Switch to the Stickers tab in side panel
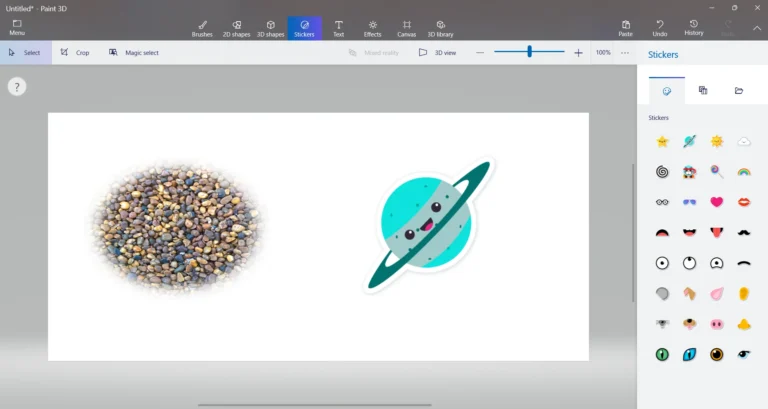The image size is (768, 409). (667, 91)
